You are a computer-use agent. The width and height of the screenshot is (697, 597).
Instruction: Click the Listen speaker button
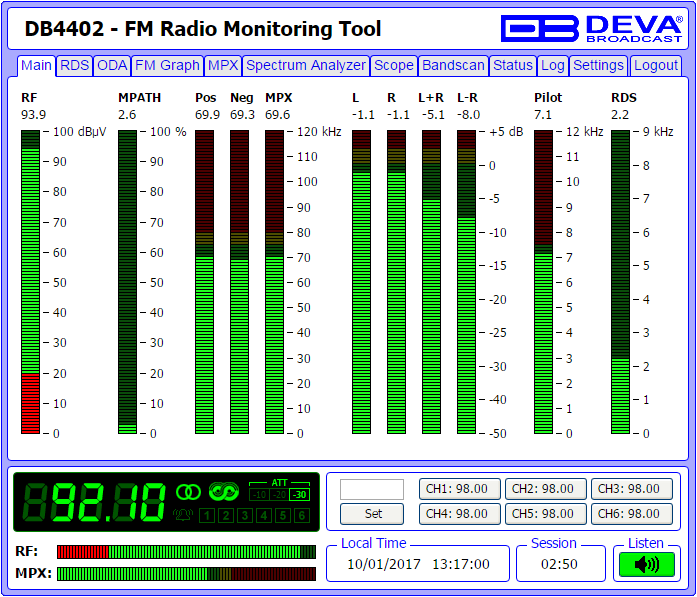647,564
